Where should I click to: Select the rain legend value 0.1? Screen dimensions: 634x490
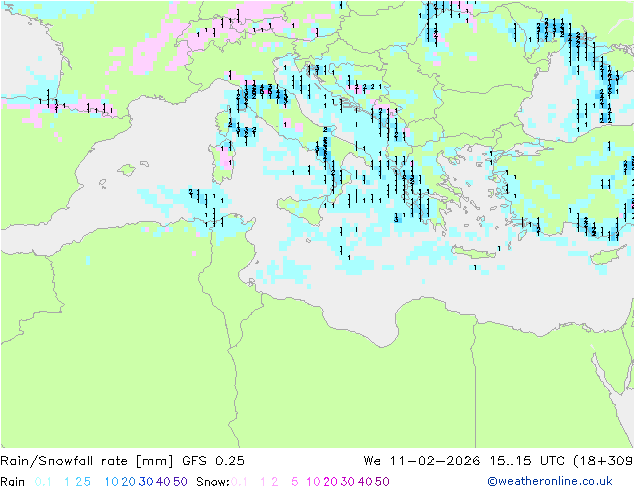coord(43,482)
